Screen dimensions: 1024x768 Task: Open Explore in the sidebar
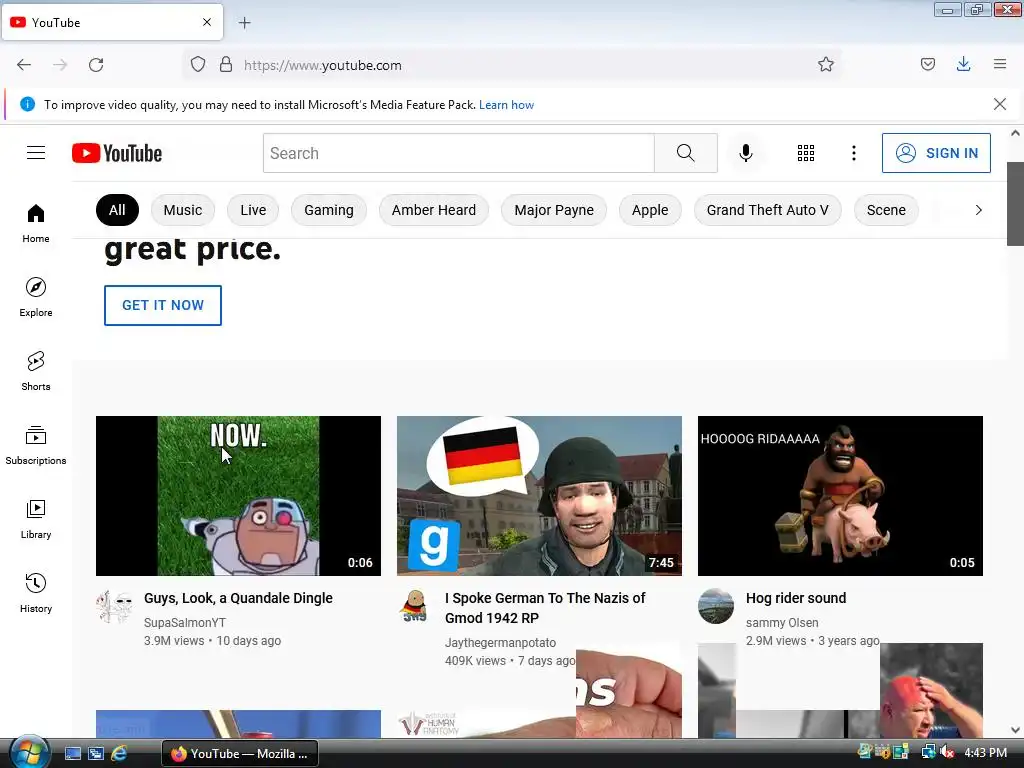[36, 297]
